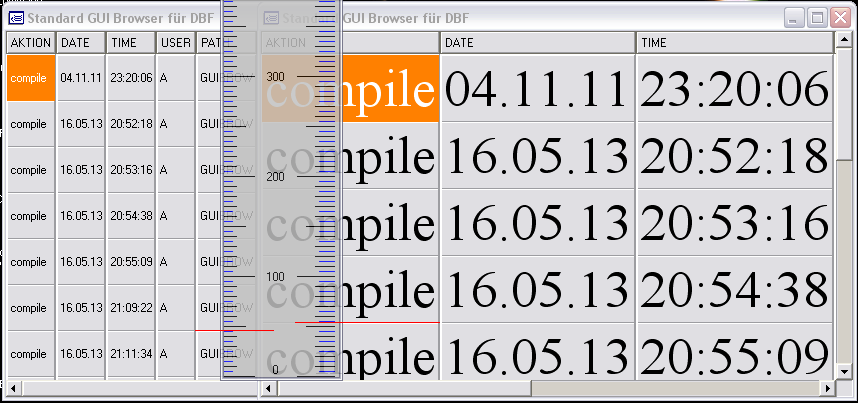Select 21:09:22 time cell in small-font window
The width and height of the screenshot is (858, 403).
131,308
